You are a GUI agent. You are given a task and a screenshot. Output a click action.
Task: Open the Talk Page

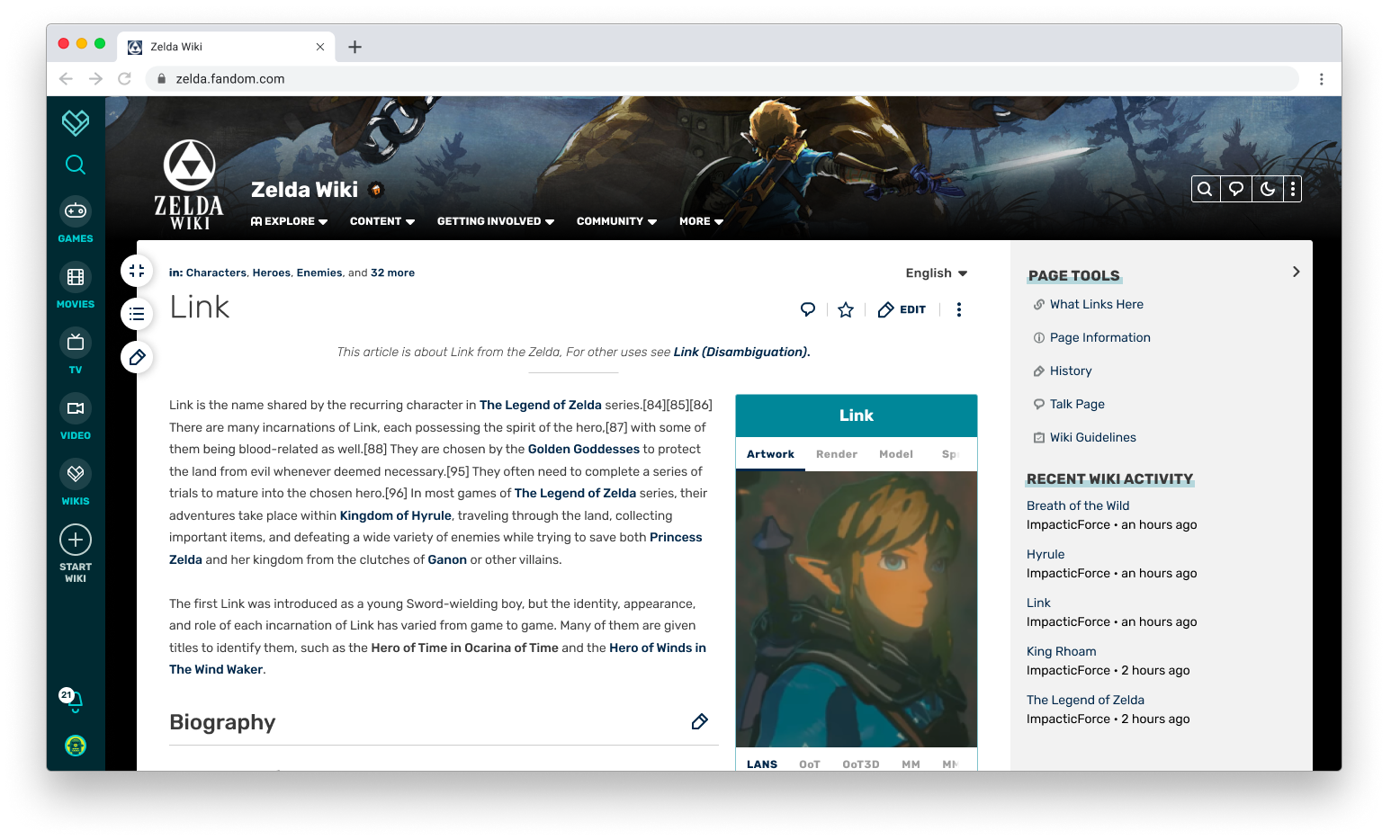point(1076,405)
